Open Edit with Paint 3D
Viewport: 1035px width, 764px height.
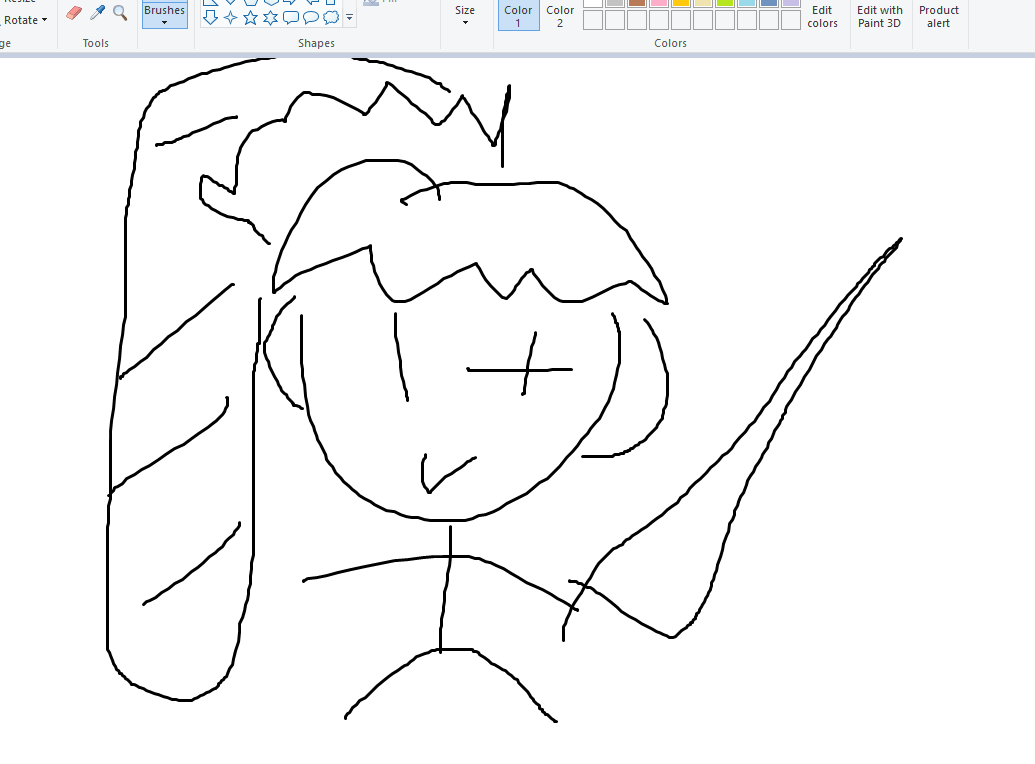tap(879, 15)
